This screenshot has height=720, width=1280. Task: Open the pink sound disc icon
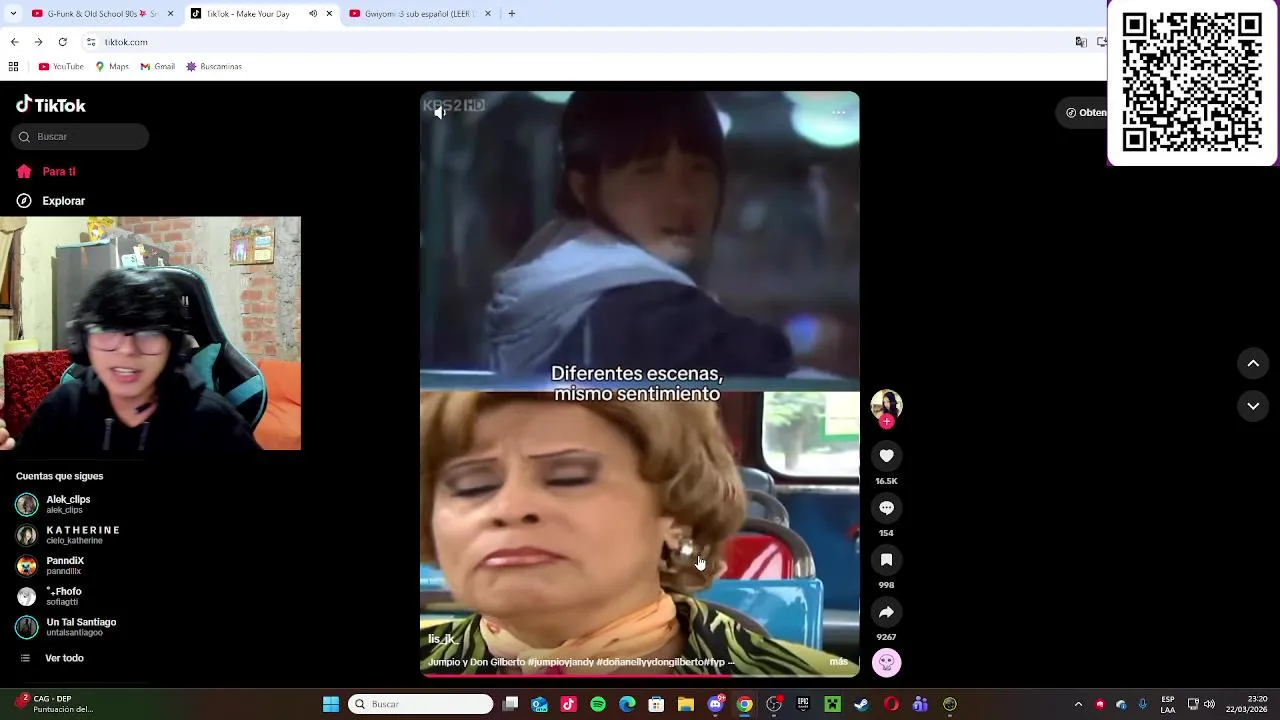[x=886, y=663]
